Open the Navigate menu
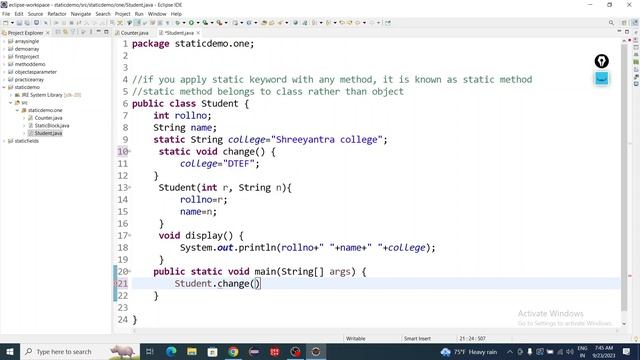This screenshot has width=640, height=360. (x=81, y=14)
